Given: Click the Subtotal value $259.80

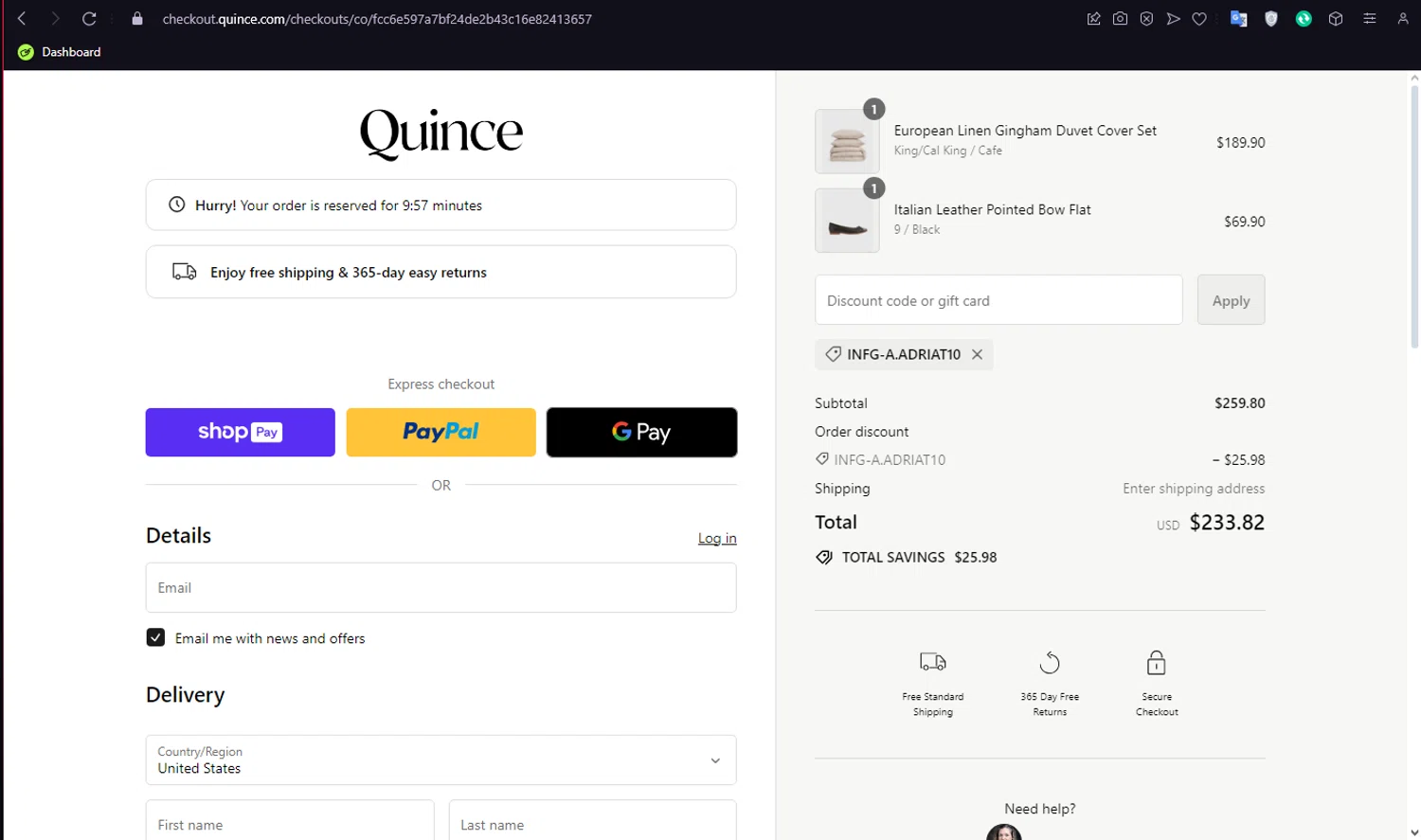Looking at the screenshot, I should coord(1240,402).
